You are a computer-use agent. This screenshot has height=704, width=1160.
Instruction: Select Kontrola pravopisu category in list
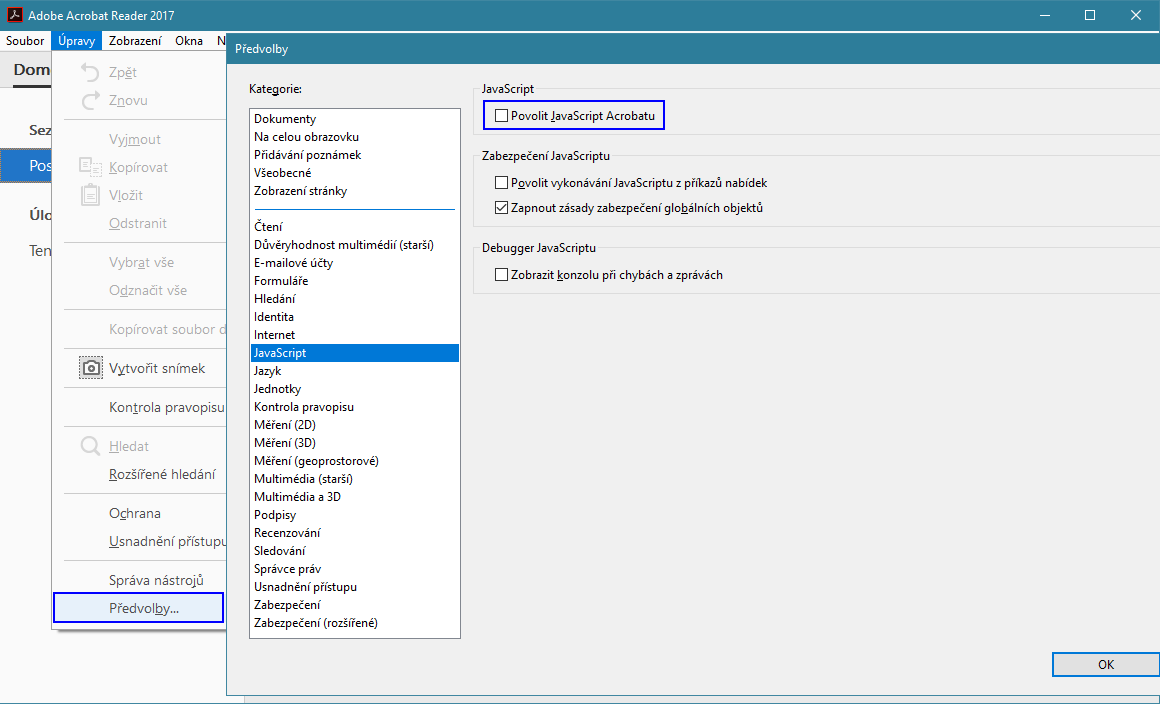(354, 407)
